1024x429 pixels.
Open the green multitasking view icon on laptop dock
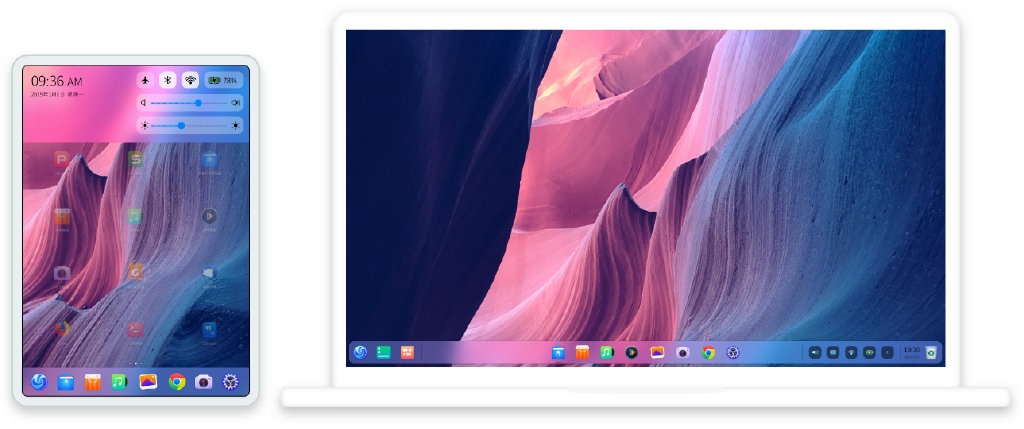coord(384,352)
